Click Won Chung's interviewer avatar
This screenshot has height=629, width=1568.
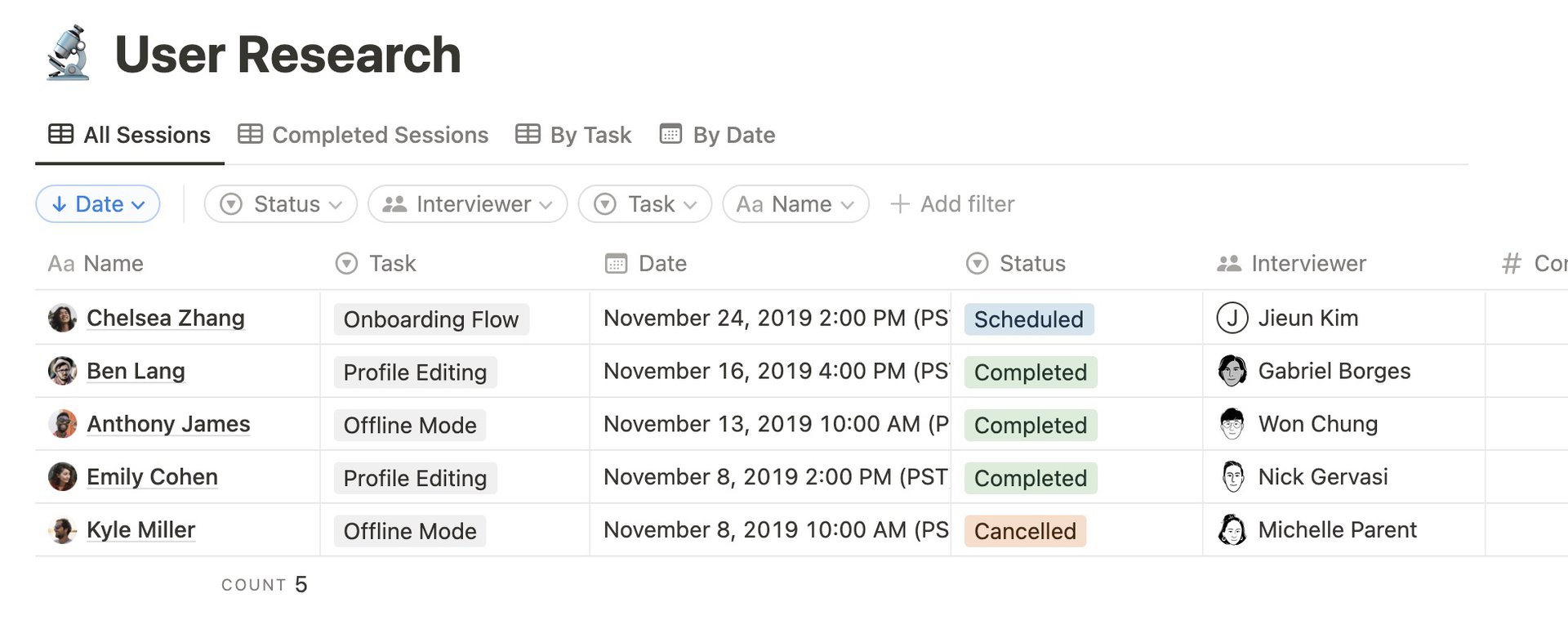coord(1232,424)
